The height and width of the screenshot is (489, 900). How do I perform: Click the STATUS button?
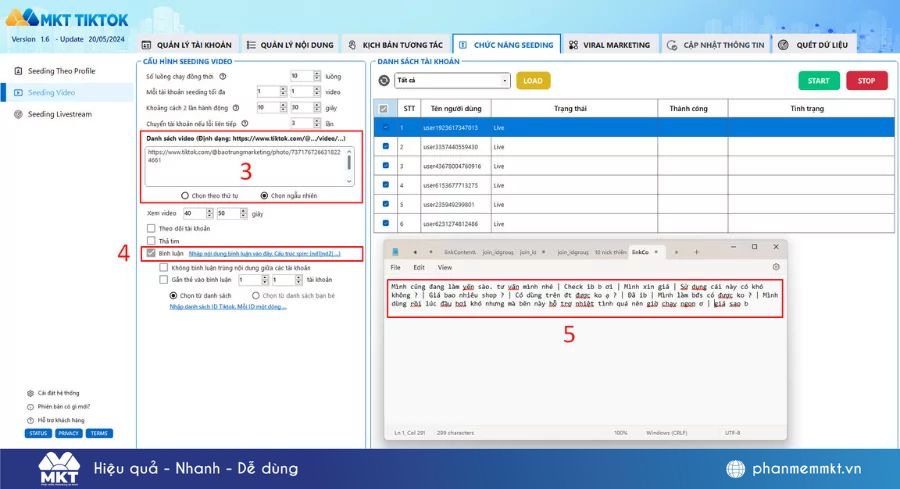pos(38,433)
